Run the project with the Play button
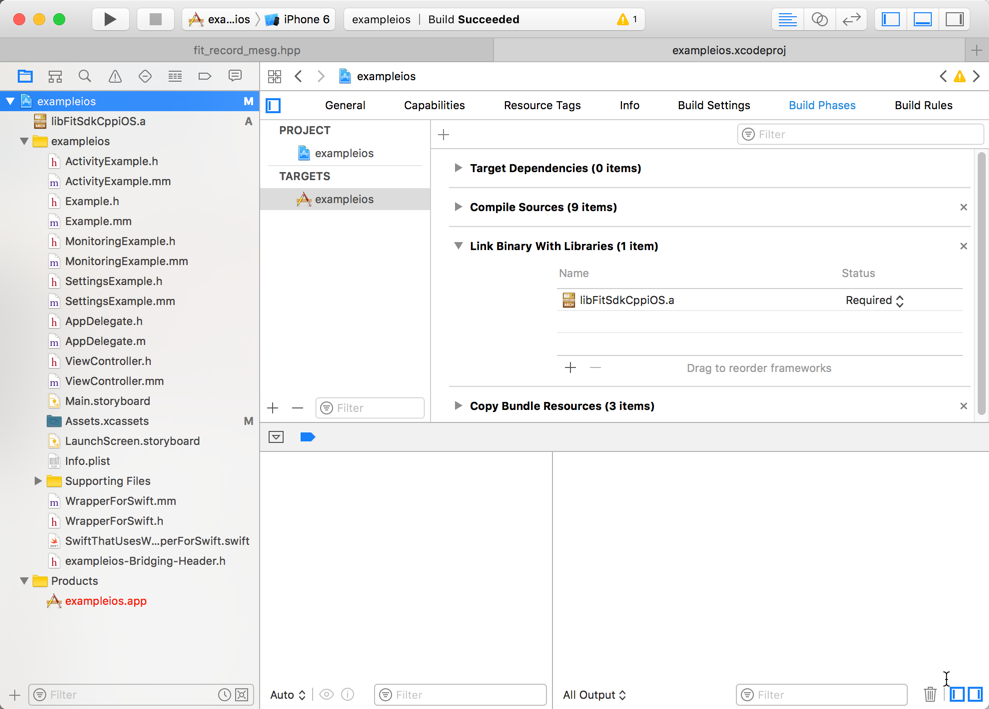Viewport: 989px width, 709px height. [110, 19]
